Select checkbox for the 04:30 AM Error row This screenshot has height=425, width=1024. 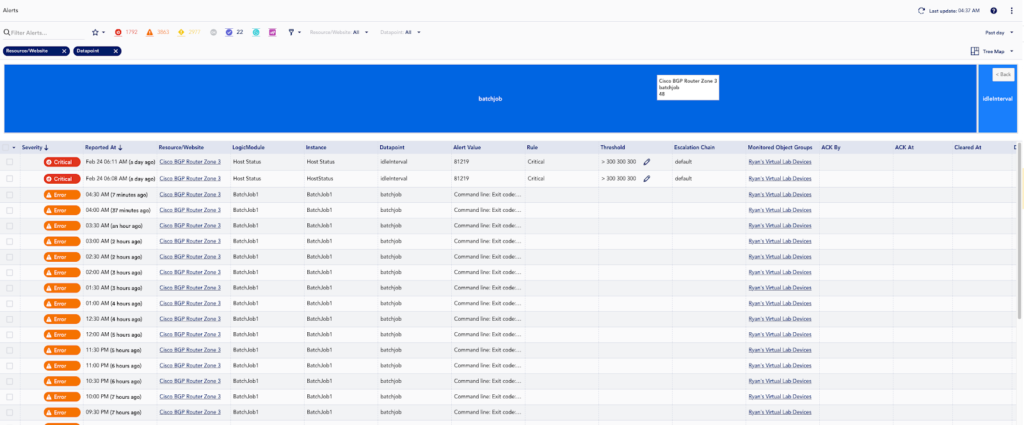pos(9,195)
